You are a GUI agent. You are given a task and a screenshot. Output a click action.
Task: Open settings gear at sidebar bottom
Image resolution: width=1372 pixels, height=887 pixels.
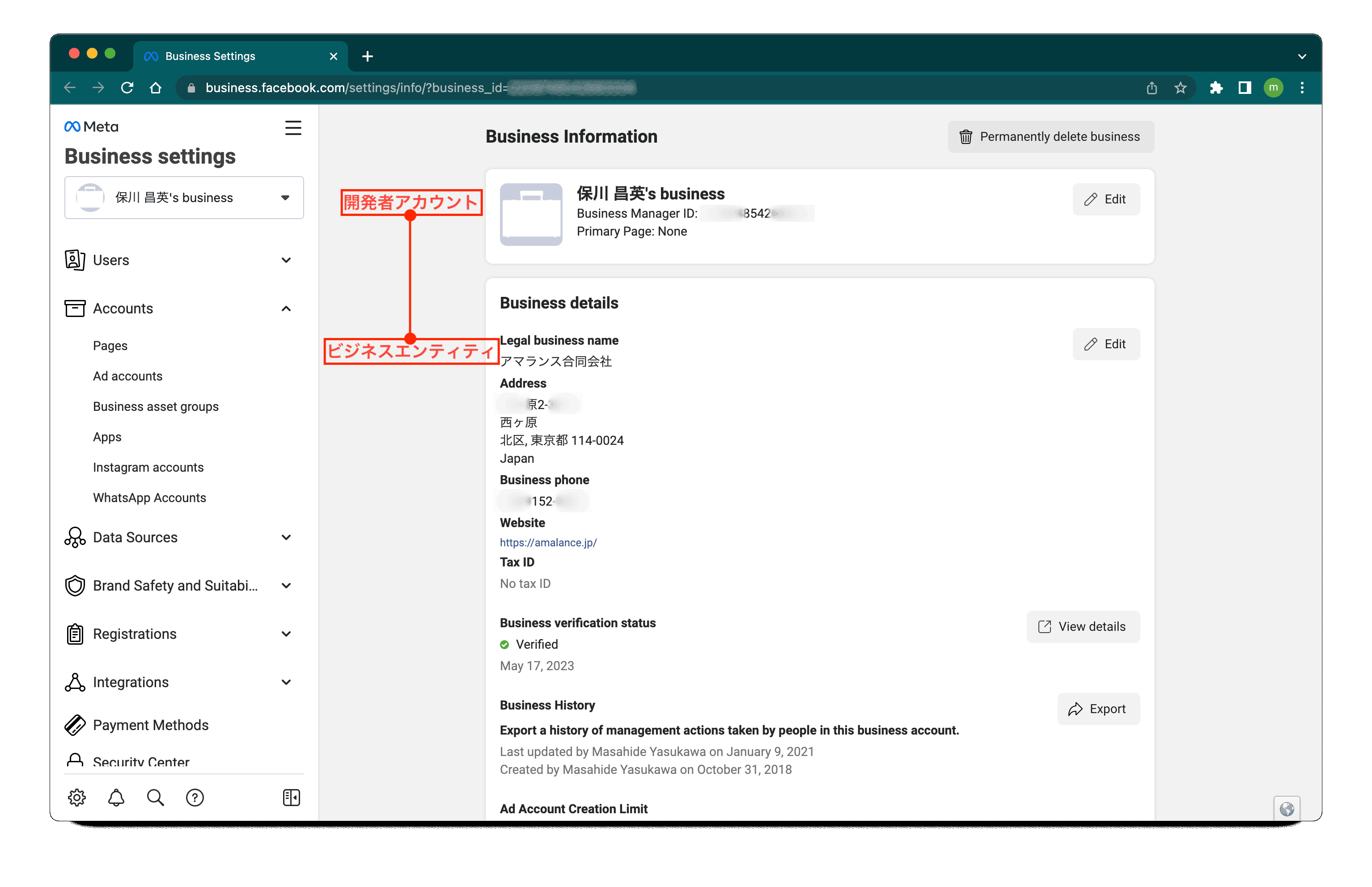click(x=76, y=798)
